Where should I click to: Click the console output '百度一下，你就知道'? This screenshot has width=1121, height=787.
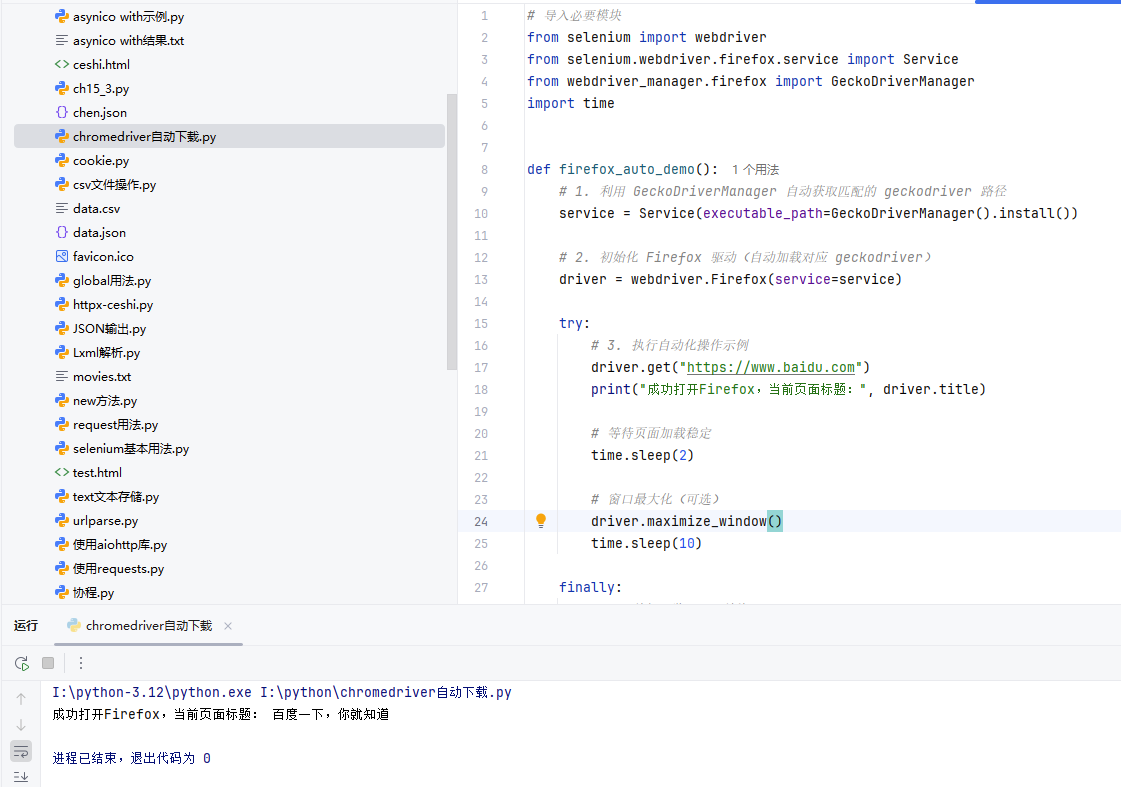coord(330,715)
